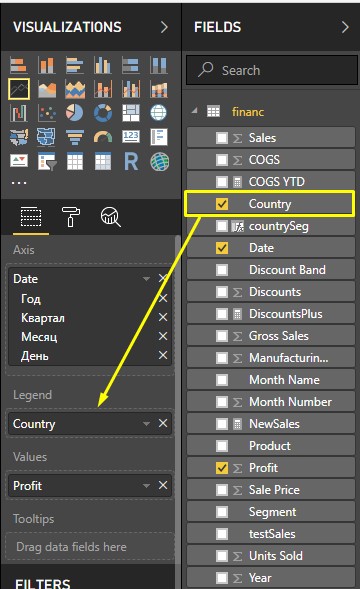Screen dimensions: 360x589
Task: Uncheck the Date field checkbox
Action: click(x=222, y=248)
